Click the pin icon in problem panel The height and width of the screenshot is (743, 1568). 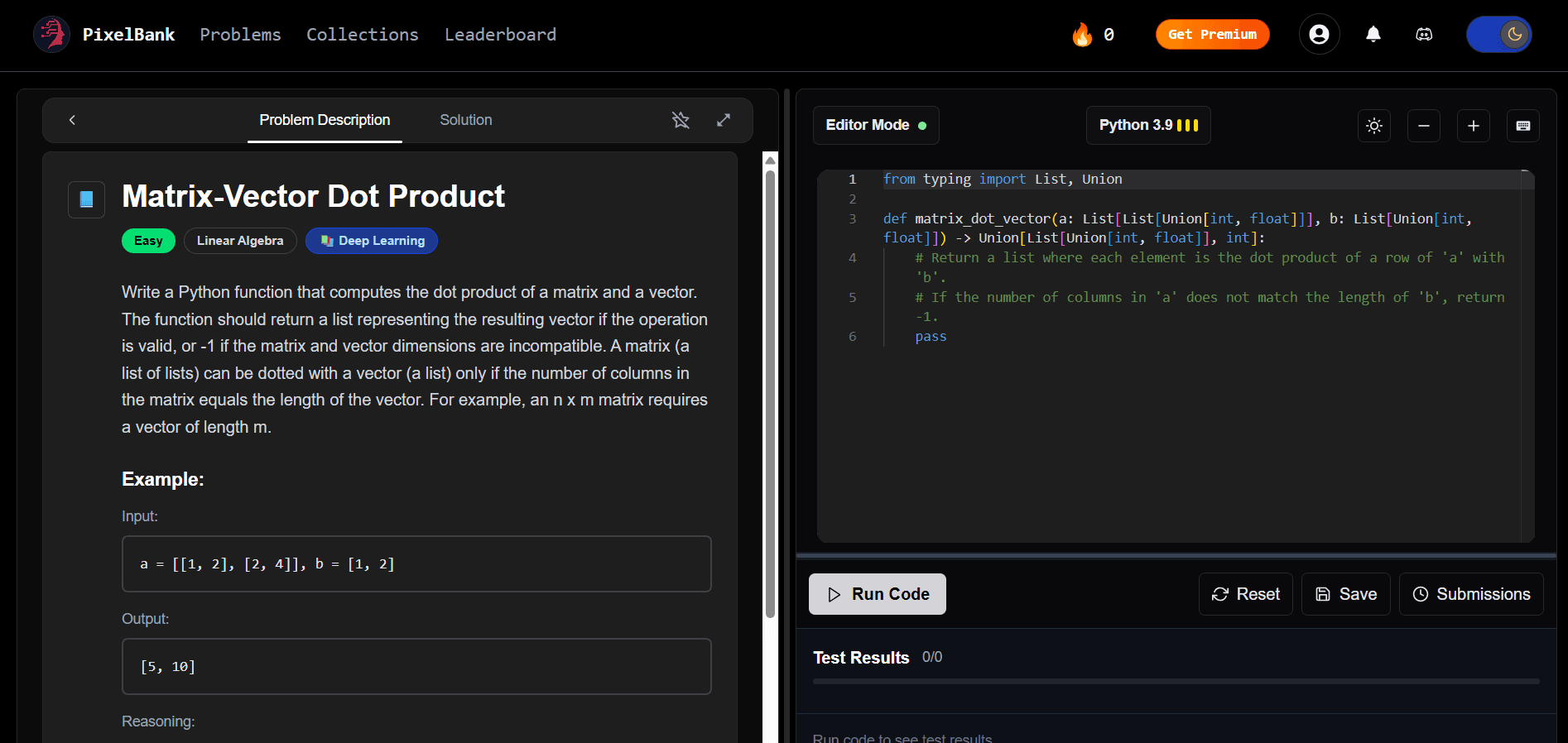pos(681,121)
